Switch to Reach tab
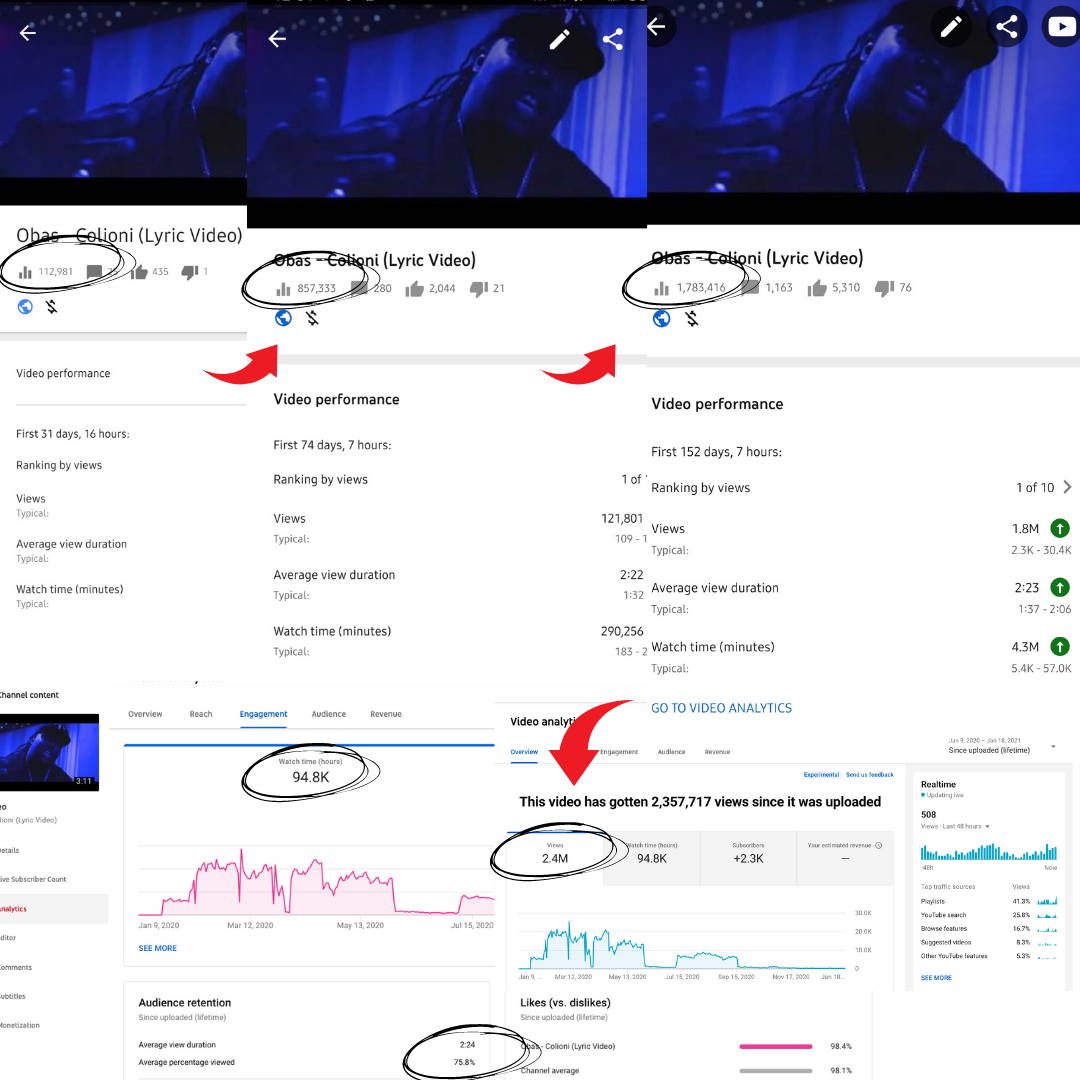Image resolution: width=1080 pixels, height=1080 pixels. [201, 714]
